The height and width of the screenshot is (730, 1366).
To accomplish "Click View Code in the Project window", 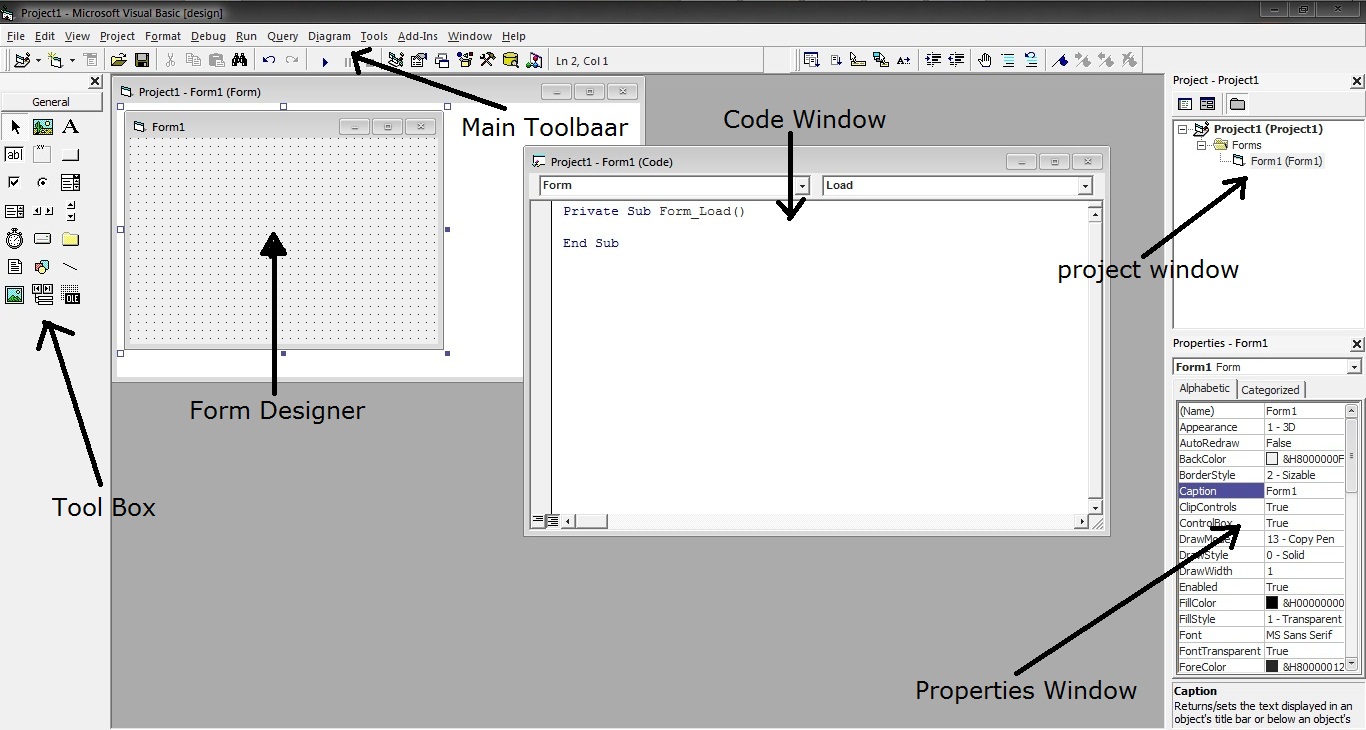I will pyautogui.click(x=1185, y=103).
